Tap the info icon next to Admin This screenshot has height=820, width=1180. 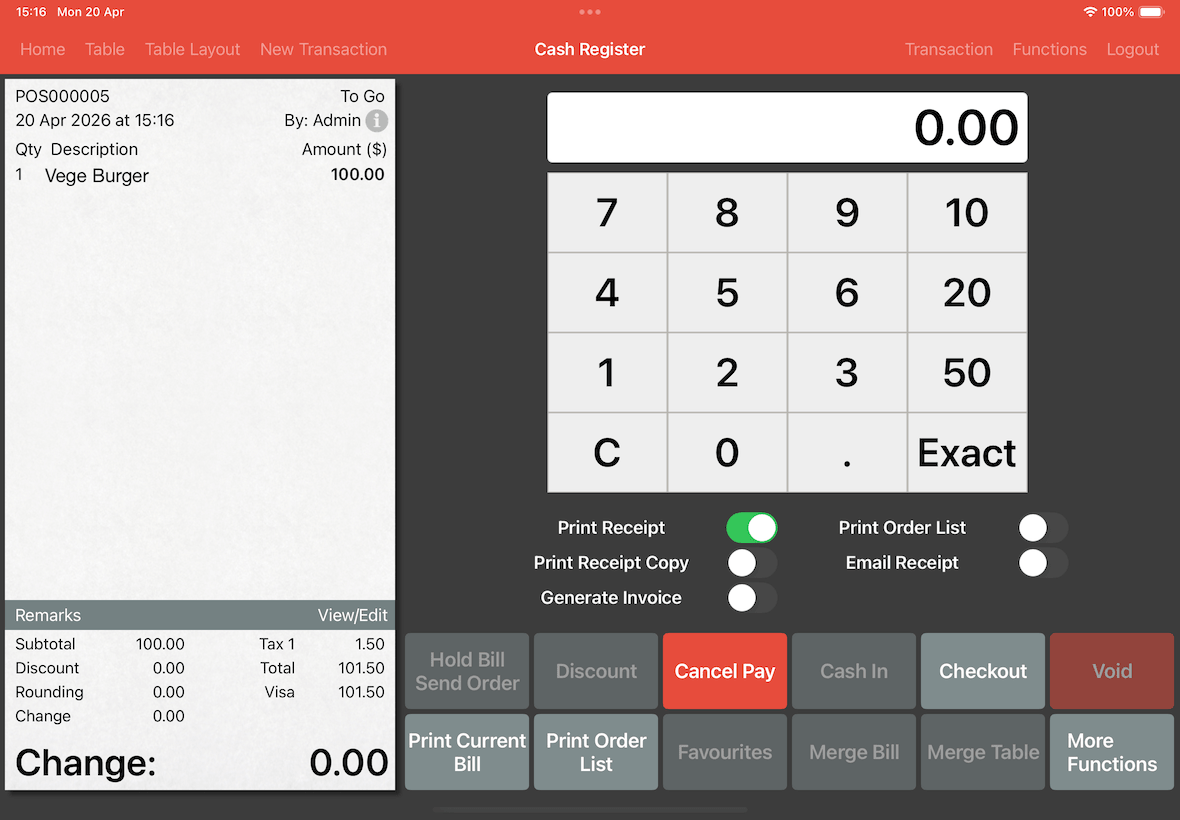pyautogui.click(x=376, y=120)
